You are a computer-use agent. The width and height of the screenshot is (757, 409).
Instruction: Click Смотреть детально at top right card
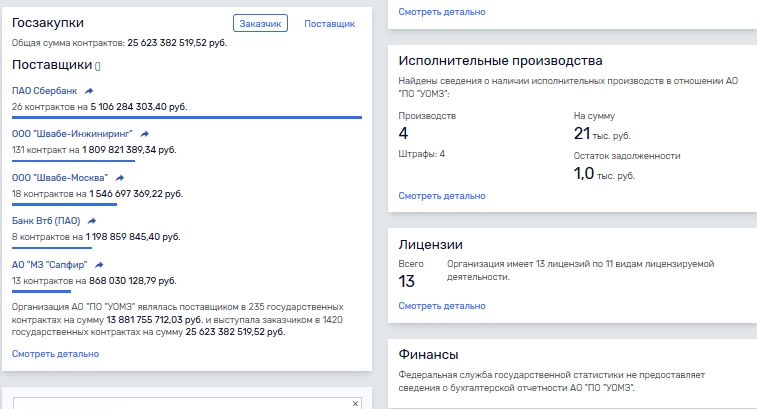click(x=442, y=12)
